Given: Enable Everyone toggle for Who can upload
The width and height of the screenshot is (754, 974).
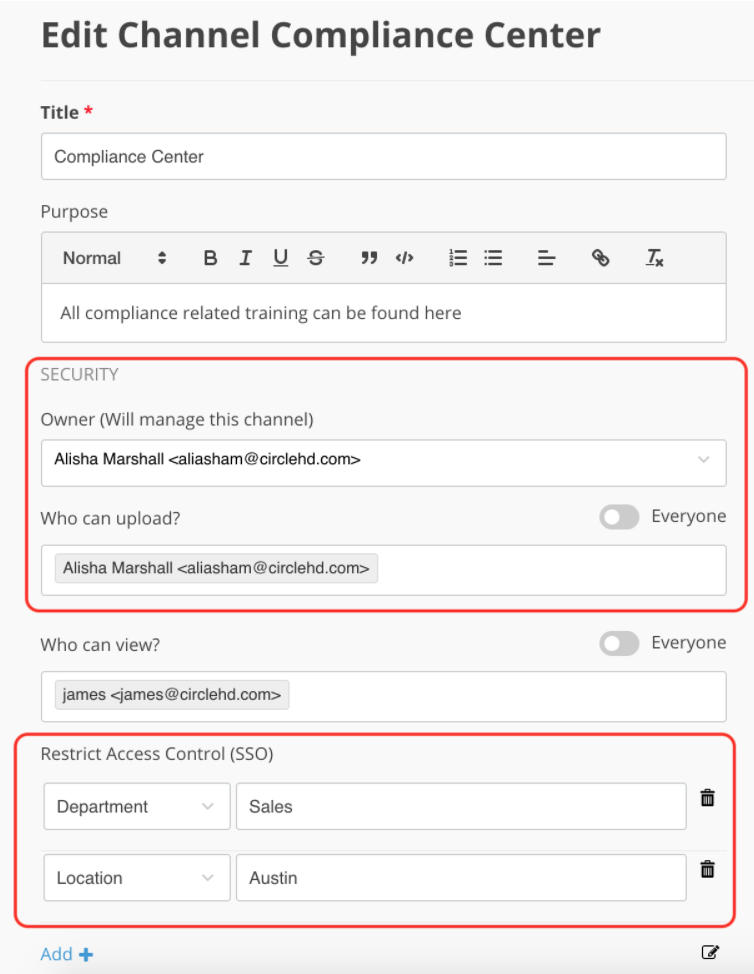Looking at the screenshot, I should point(619,517).
